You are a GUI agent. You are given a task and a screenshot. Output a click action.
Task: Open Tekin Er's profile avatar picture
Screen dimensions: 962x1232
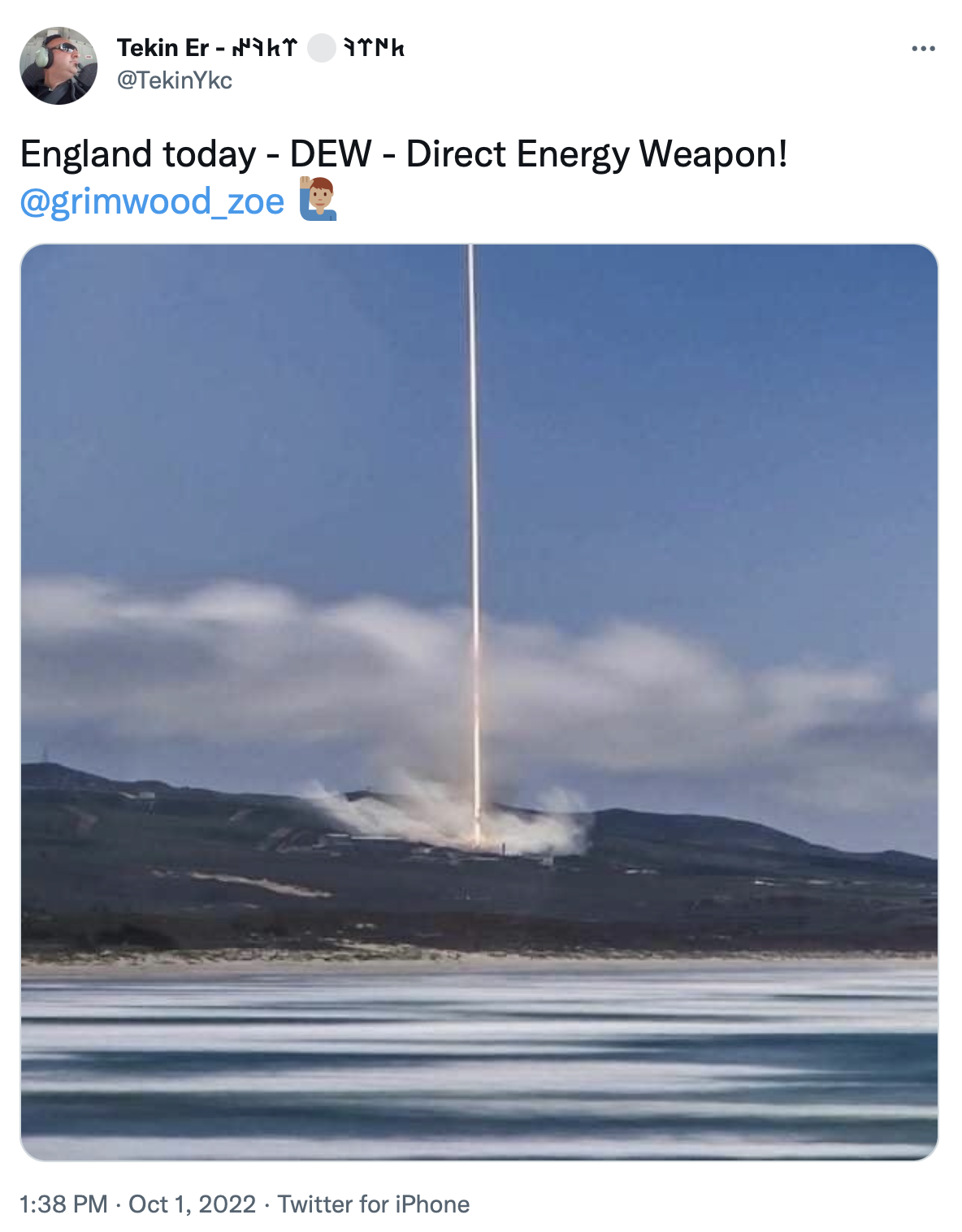[x=58, y=66]
